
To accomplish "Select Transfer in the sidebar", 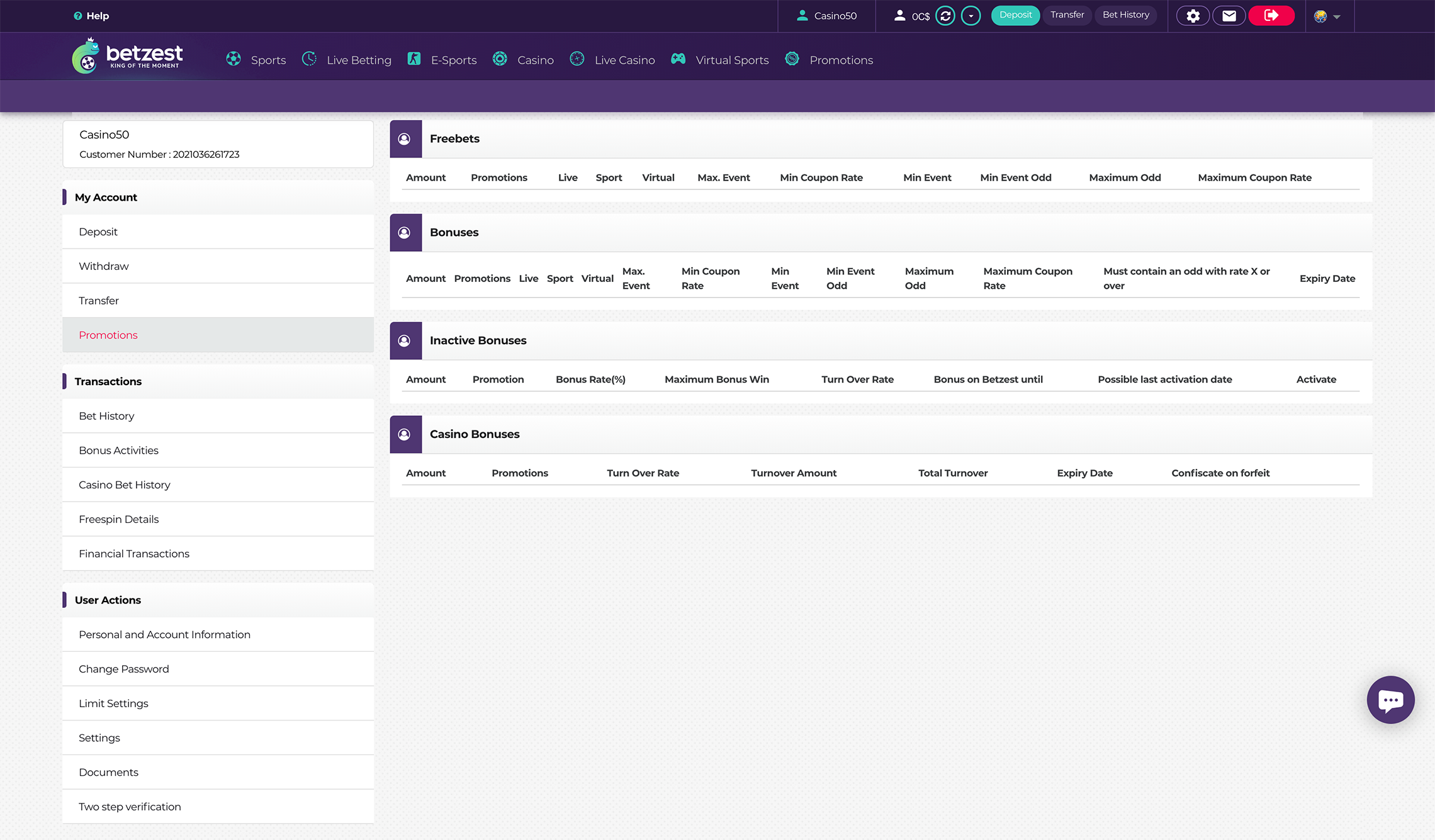I will pos(218,301).
